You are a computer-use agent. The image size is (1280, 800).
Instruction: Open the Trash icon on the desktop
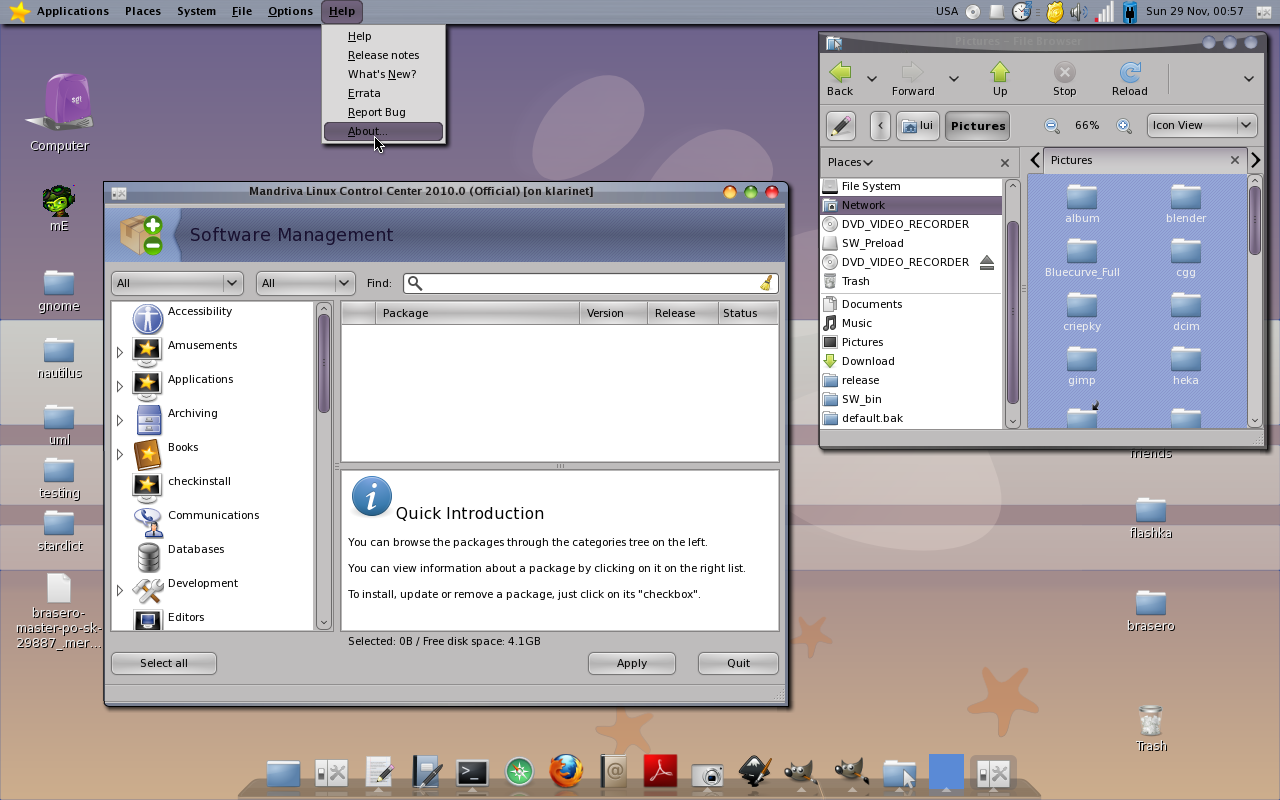(1151, 729)
